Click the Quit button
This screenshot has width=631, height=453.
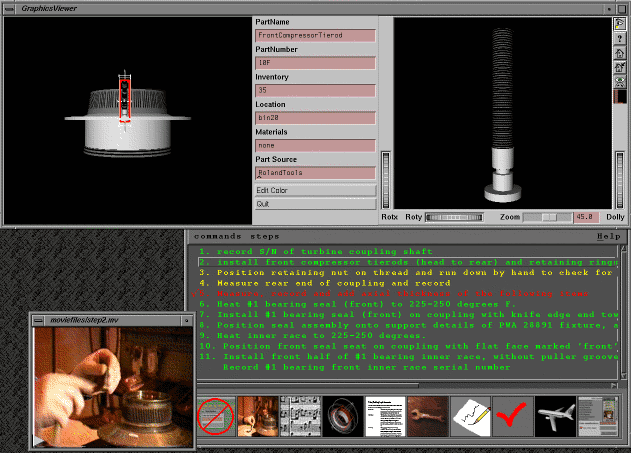(x=315, y=204)
